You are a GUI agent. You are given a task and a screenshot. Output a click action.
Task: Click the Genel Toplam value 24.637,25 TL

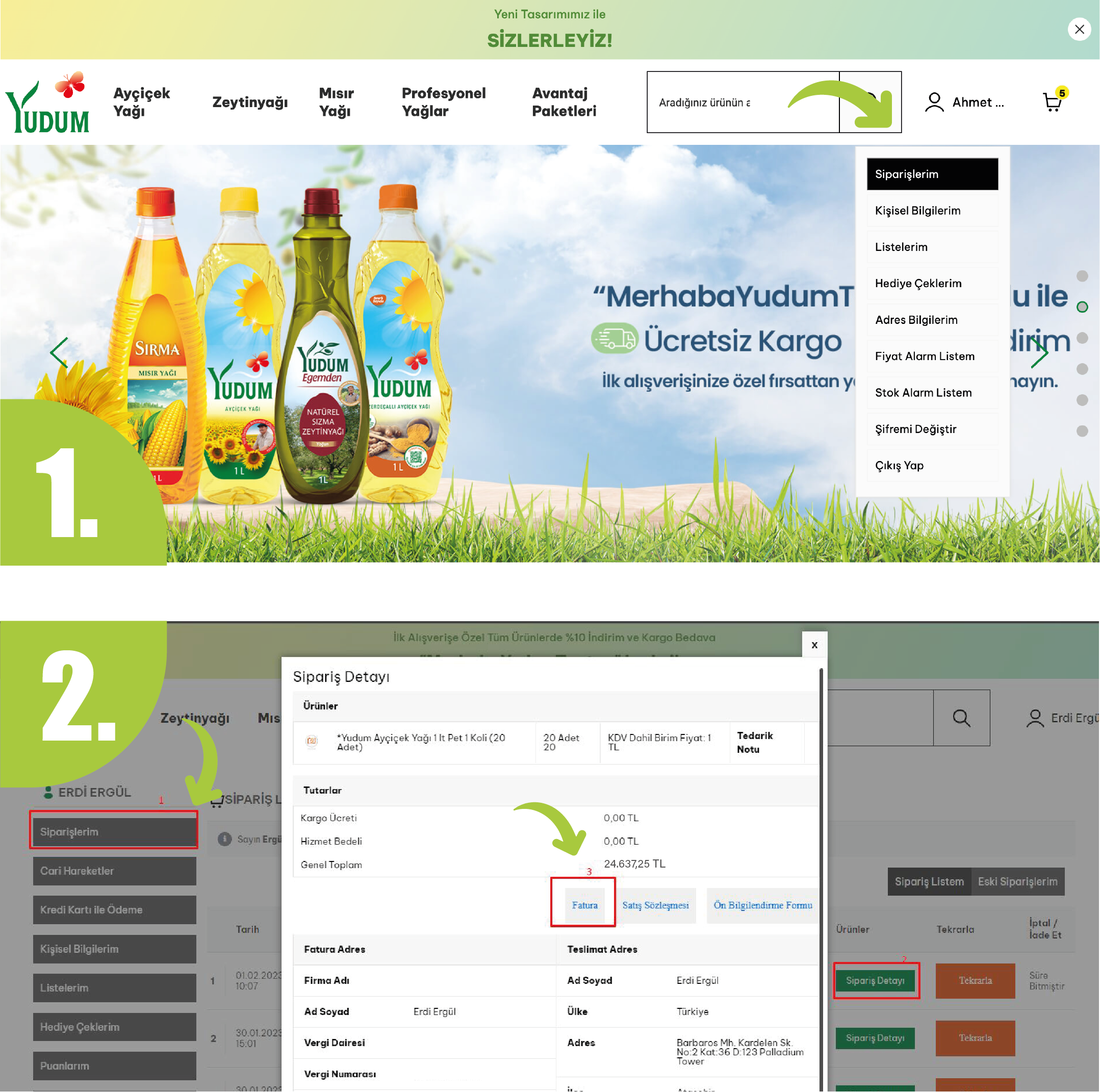(635, 864)
